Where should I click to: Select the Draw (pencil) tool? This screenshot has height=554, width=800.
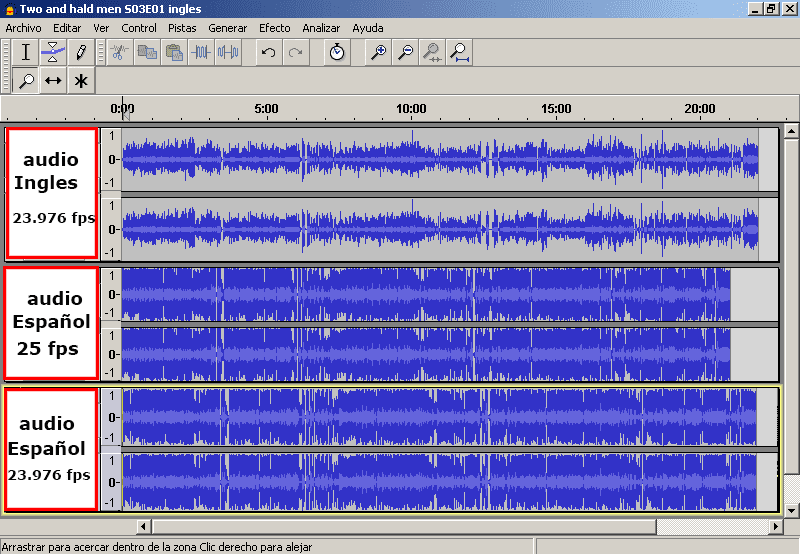pos(81,53)
